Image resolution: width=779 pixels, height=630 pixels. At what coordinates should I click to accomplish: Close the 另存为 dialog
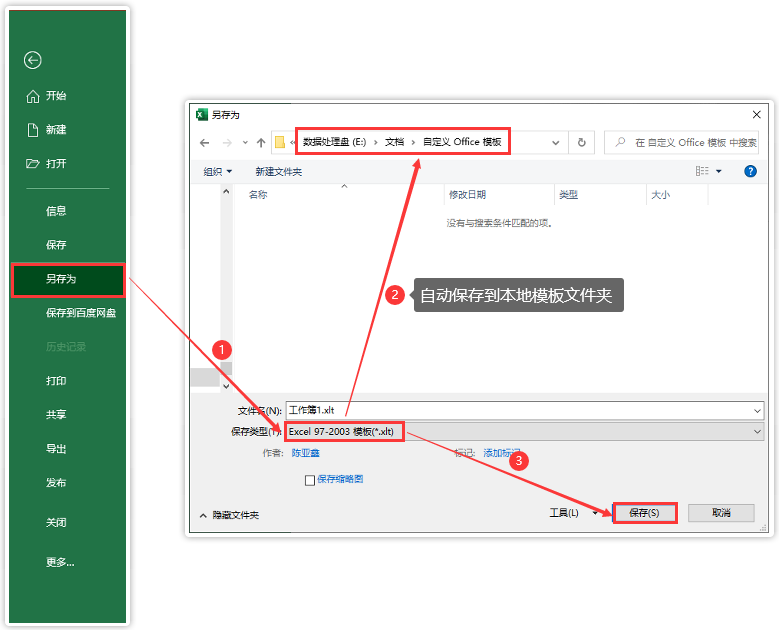(756, 115)
